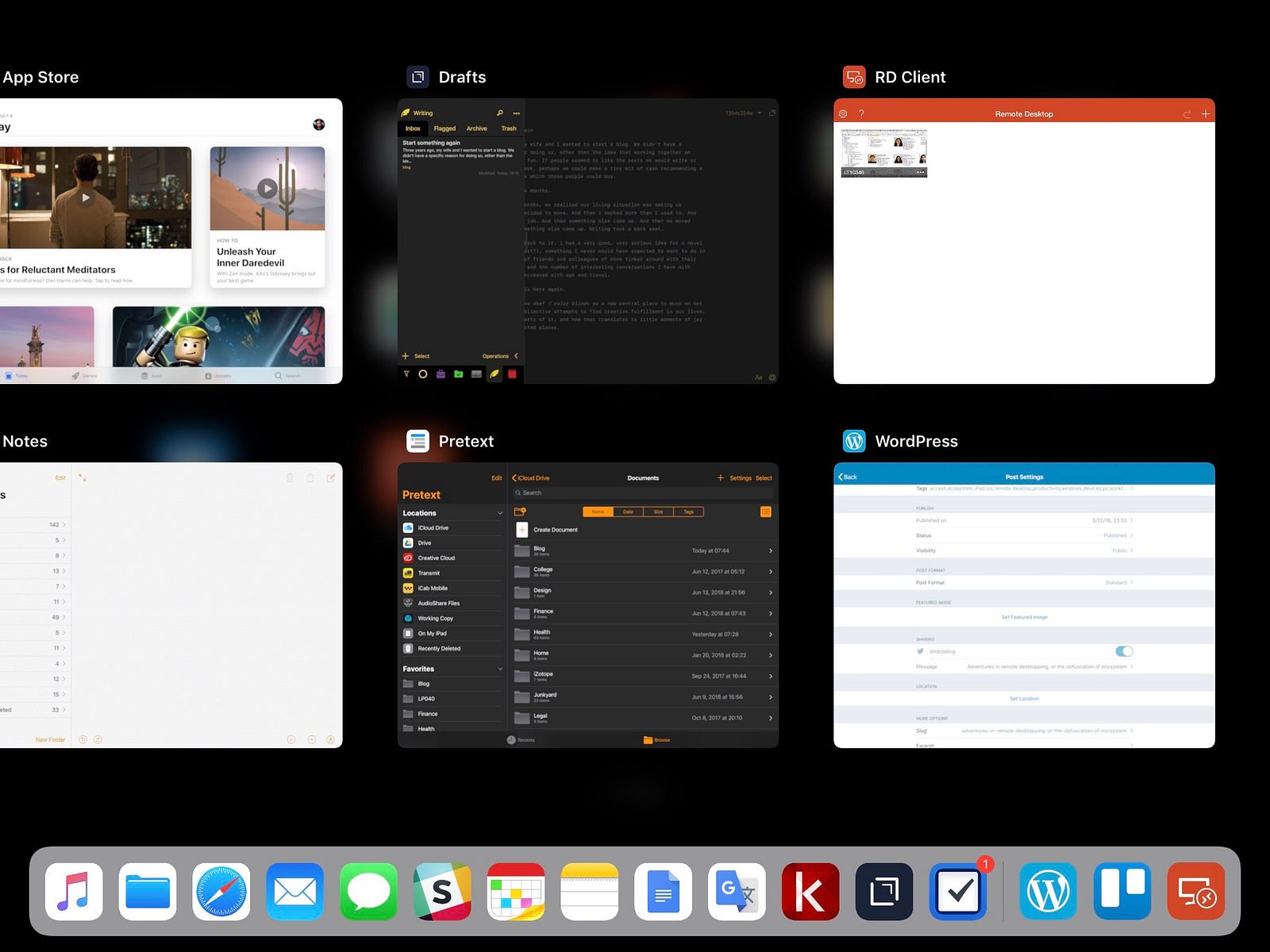The width and height of the screenshot is (1270, 952).
Task: Collapse the Locations section in Pretext
Action: pos(500,513)
